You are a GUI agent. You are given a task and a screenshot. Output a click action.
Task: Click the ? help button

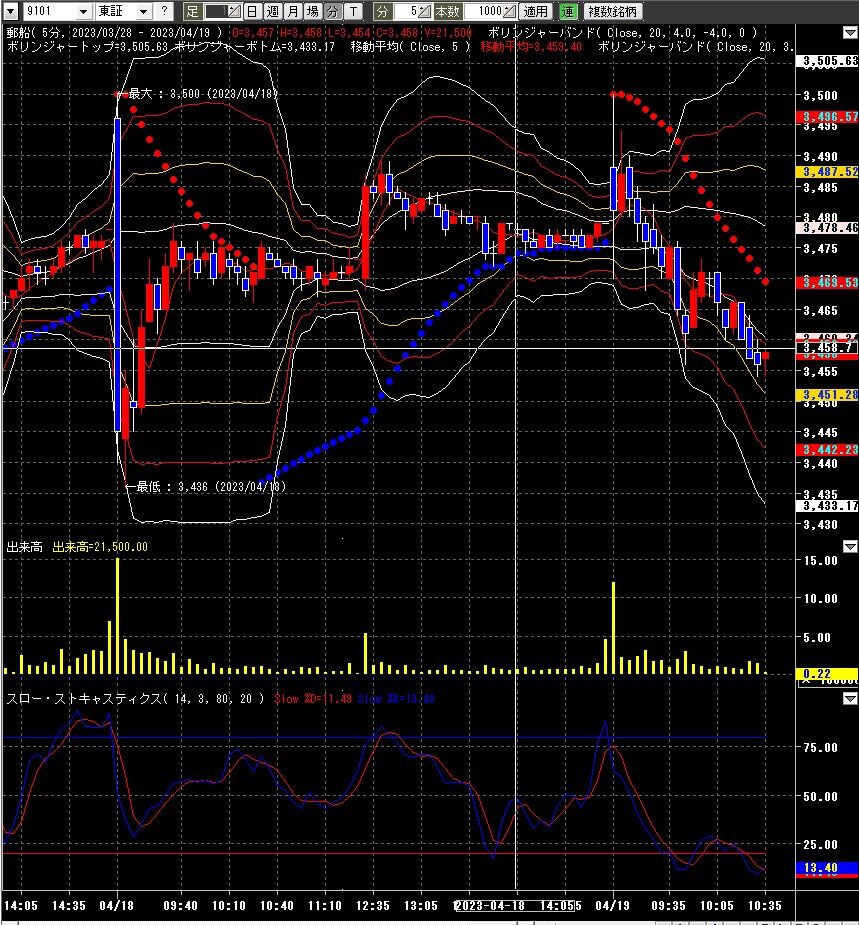(x=165, y=11)
